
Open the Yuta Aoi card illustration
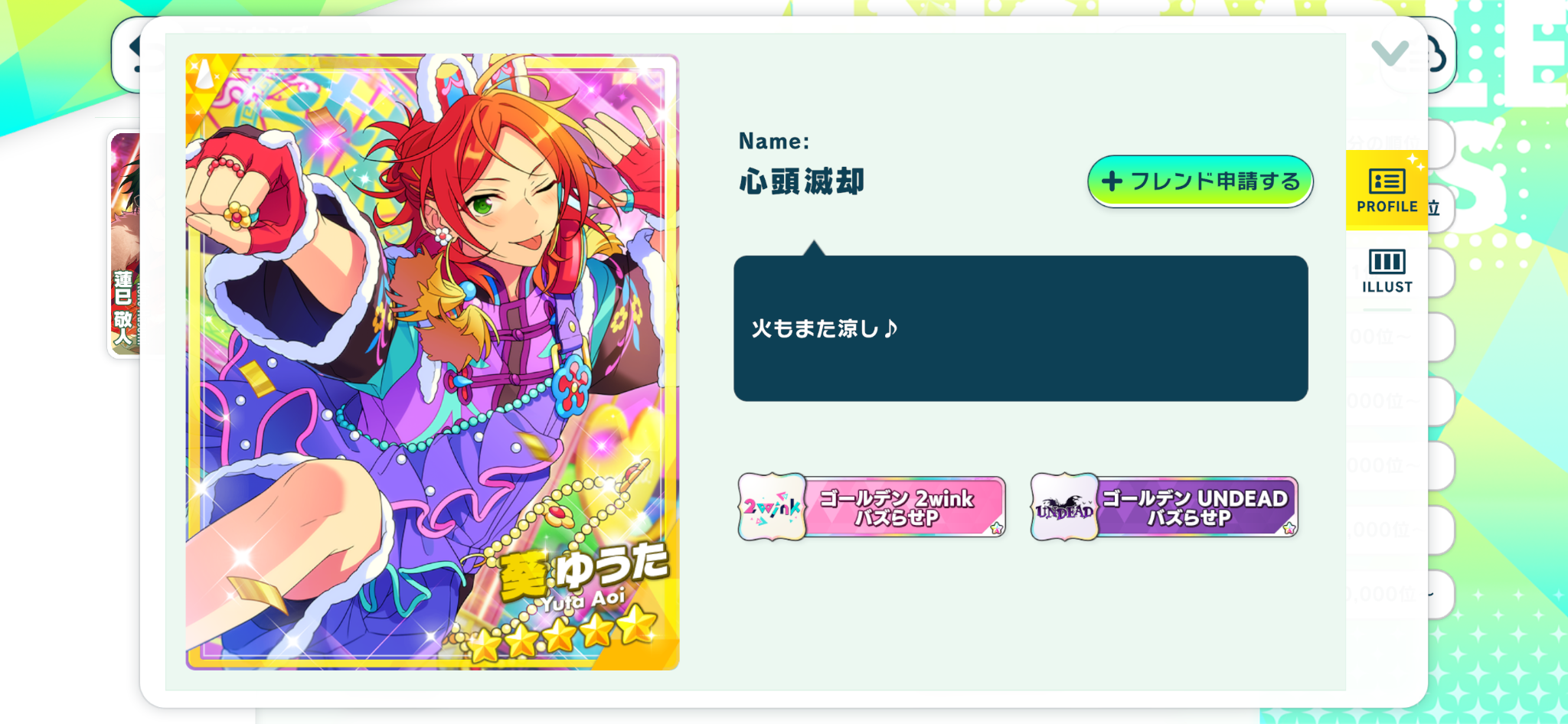click(x=432, y=361)
